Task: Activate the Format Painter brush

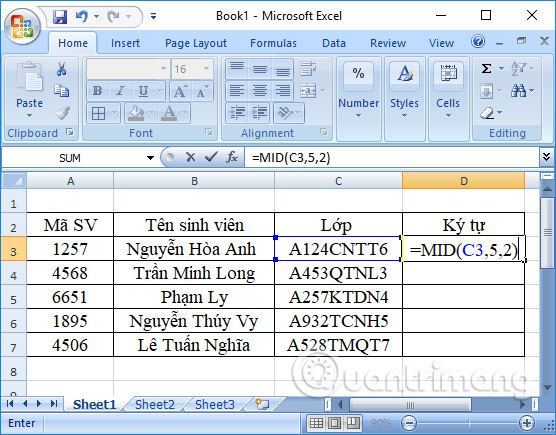Action: tap(62, 113)
